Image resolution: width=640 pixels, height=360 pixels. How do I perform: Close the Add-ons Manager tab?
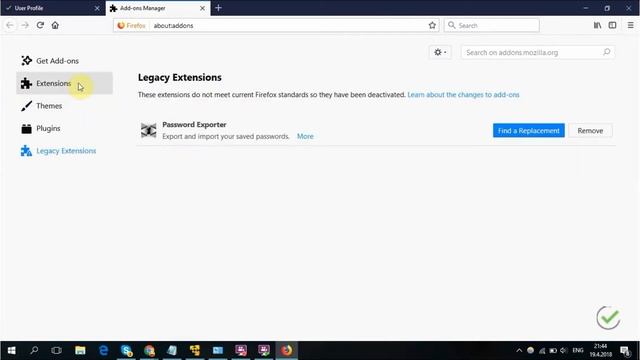pyautogui.click(x=202, y=8)
